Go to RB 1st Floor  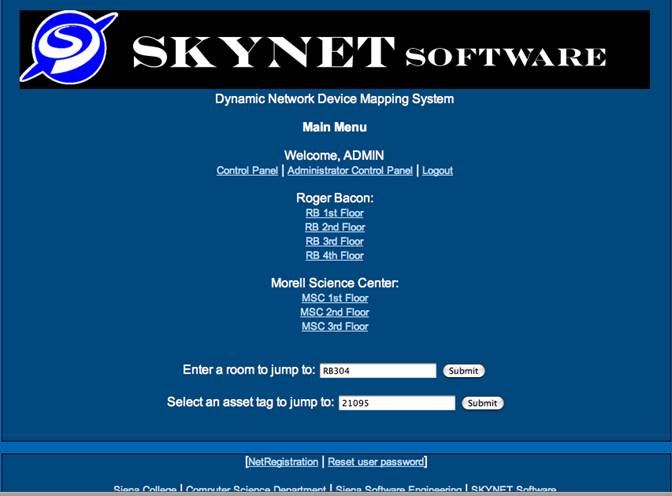[x=334, y=213]
